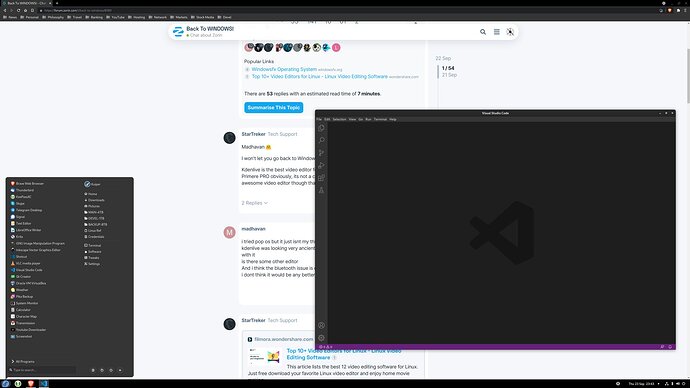Open the Terminal menu in VS Code
690x388 pixels.
point(380,119)
